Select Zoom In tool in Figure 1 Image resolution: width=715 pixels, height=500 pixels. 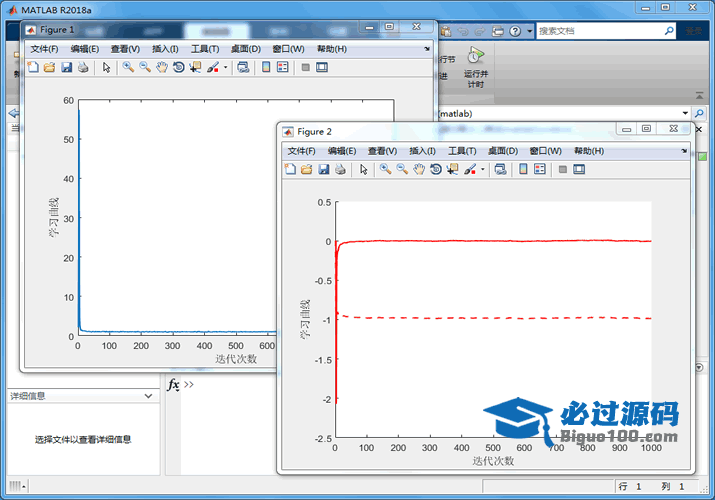128,67
